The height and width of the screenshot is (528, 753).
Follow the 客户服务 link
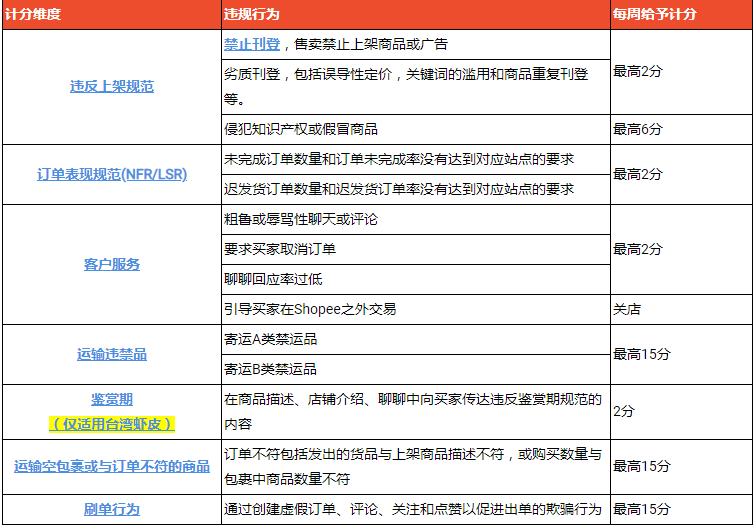(111, 264)
